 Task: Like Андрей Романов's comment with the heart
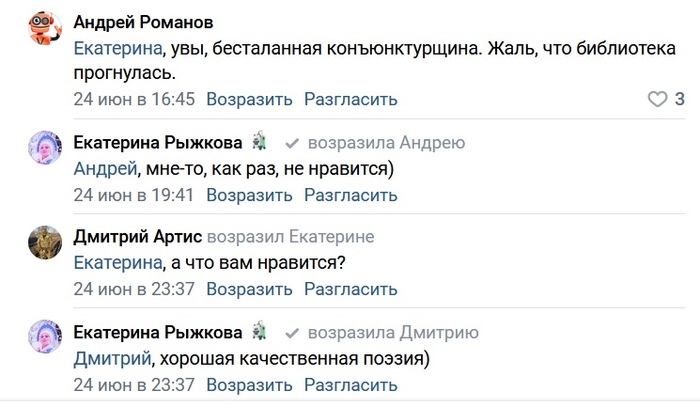click(657, 99)
